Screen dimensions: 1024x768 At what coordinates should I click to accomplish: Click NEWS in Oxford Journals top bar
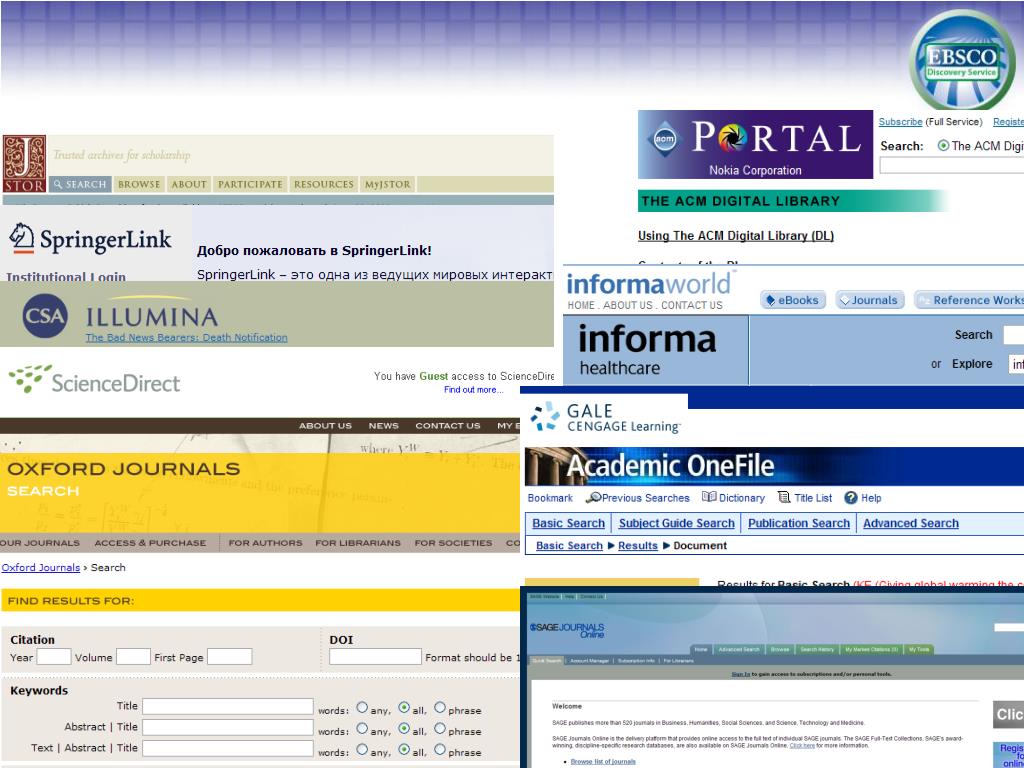pyautogui.click(x=383, y=426)
